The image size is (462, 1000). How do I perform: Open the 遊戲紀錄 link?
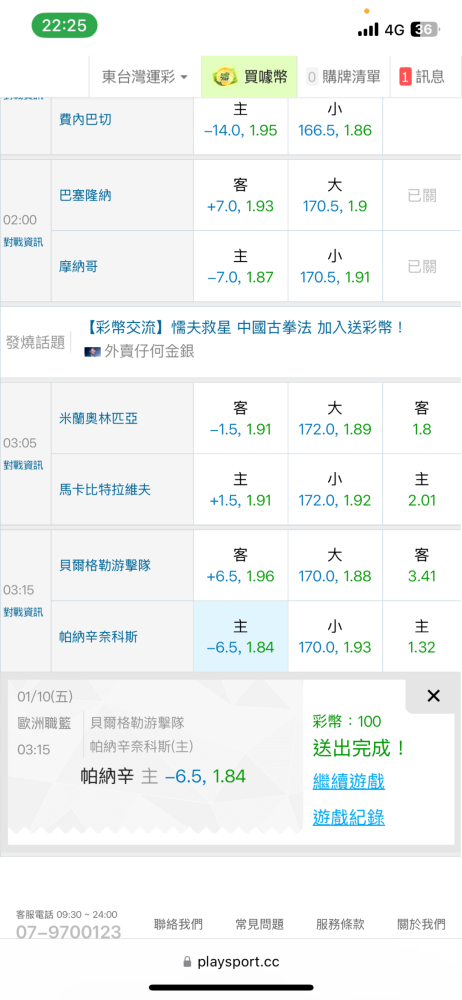point(348,817)
